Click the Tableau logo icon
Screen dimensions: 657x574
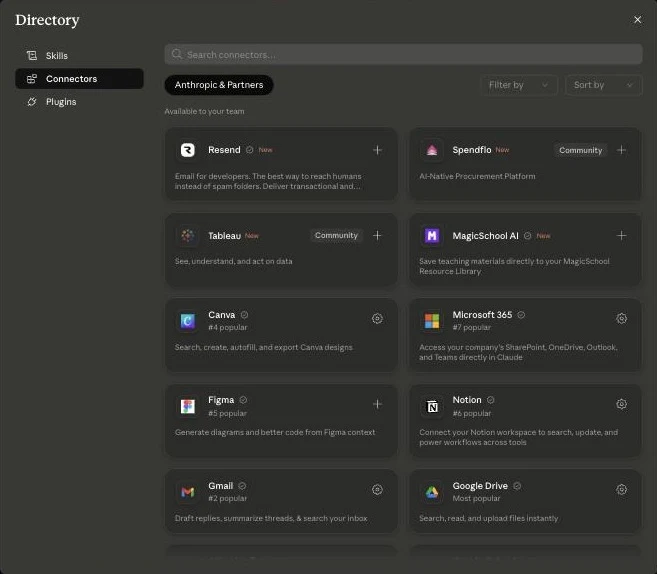[188, 235]
